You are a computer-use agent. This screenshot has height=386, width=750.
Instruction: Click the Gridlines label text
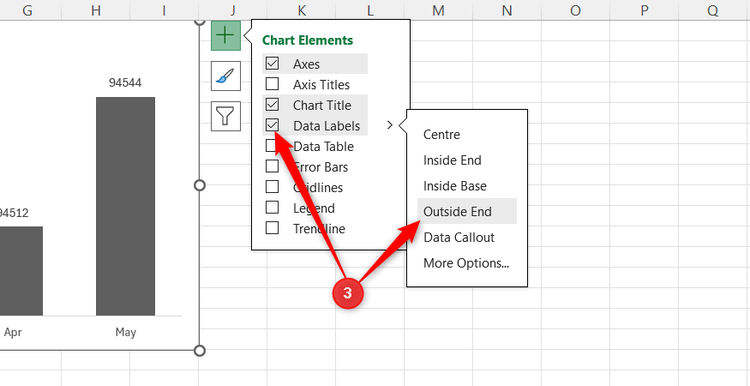tap(318, 187)
